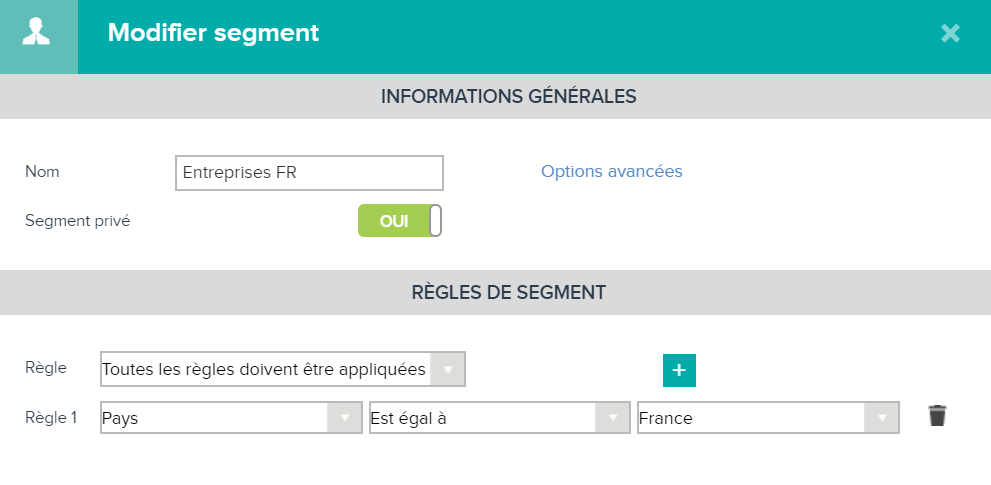Click the white knob of the OUI switch
This screenshot has height=485, width=991.
click(x=435, y=221)
